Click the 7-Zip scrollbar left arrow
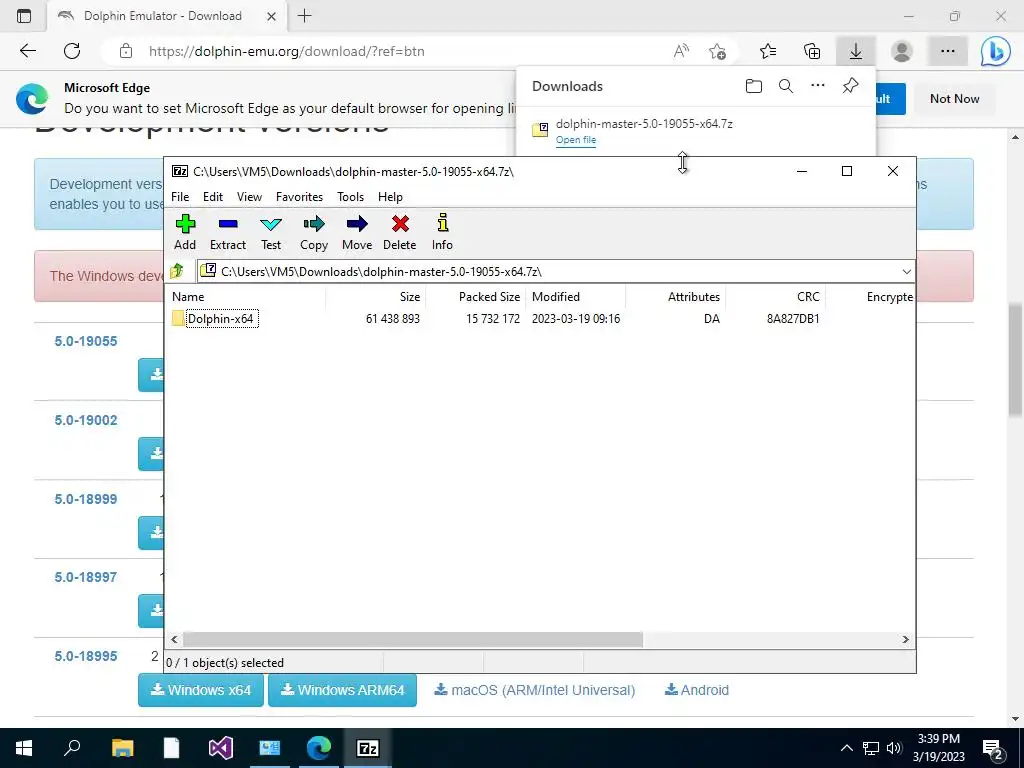This screenshot has height=768, width=1024. [x=174, y=639]
